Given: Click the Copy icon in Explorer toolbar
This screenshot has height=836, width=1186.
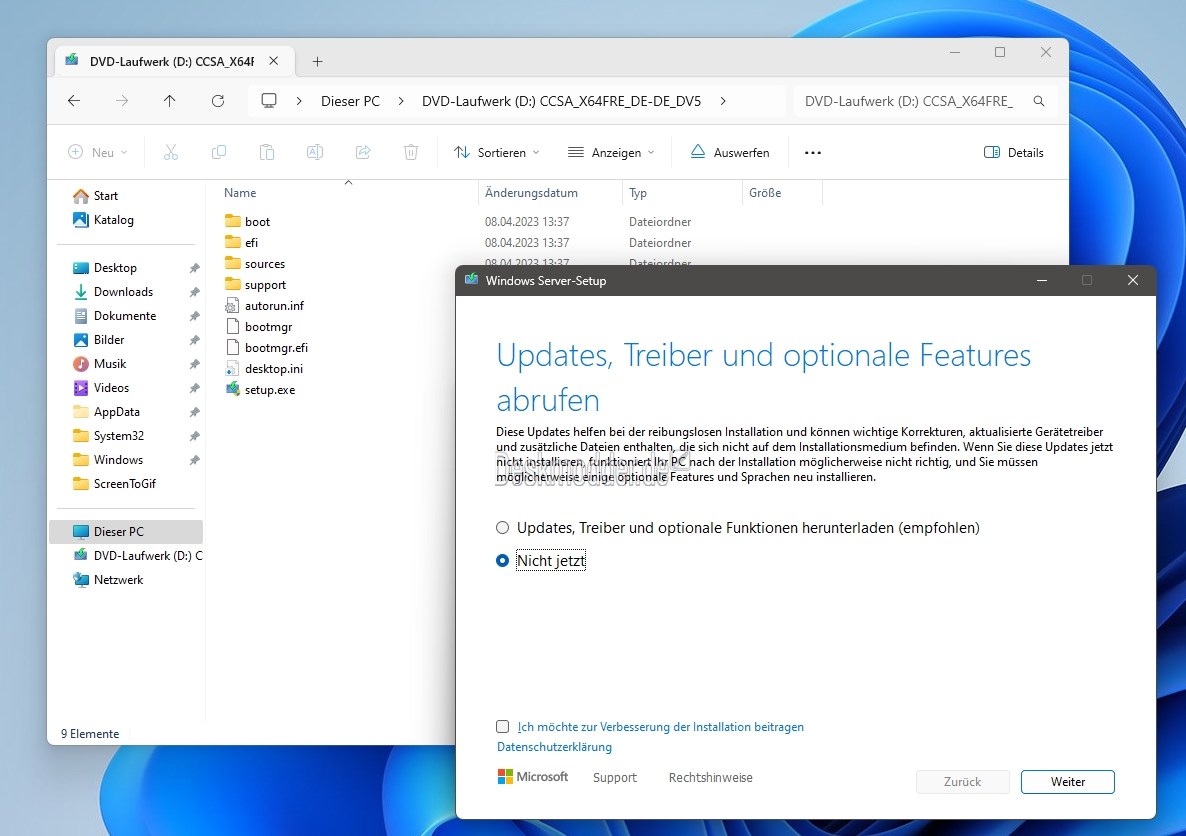Looking at the screenshot, I should (219, 152).
